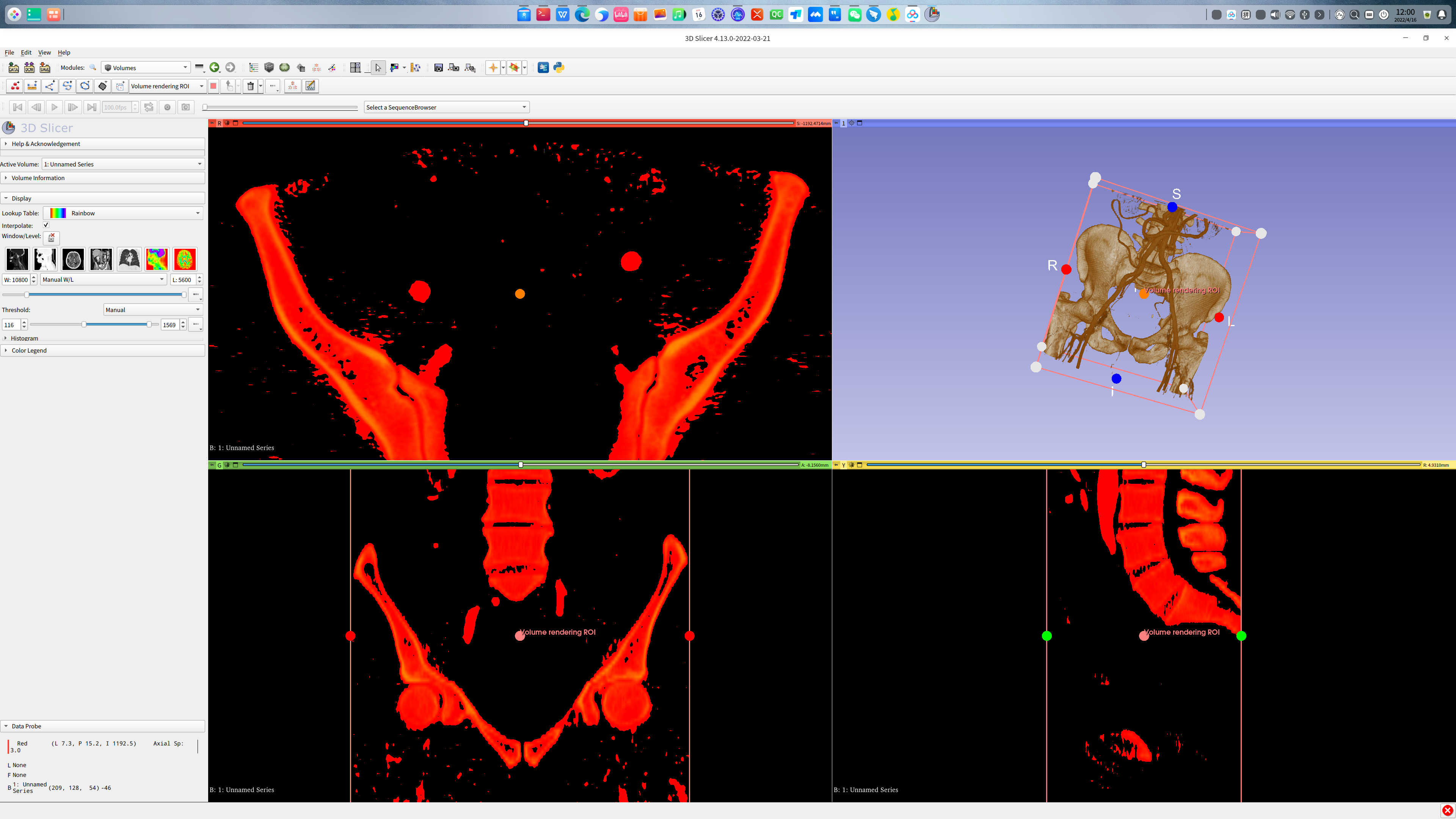Image resolution: width=1456 pixels, height=819 pixels.
Task: Open the module search magnifier
Action: (x=92, y=67)
